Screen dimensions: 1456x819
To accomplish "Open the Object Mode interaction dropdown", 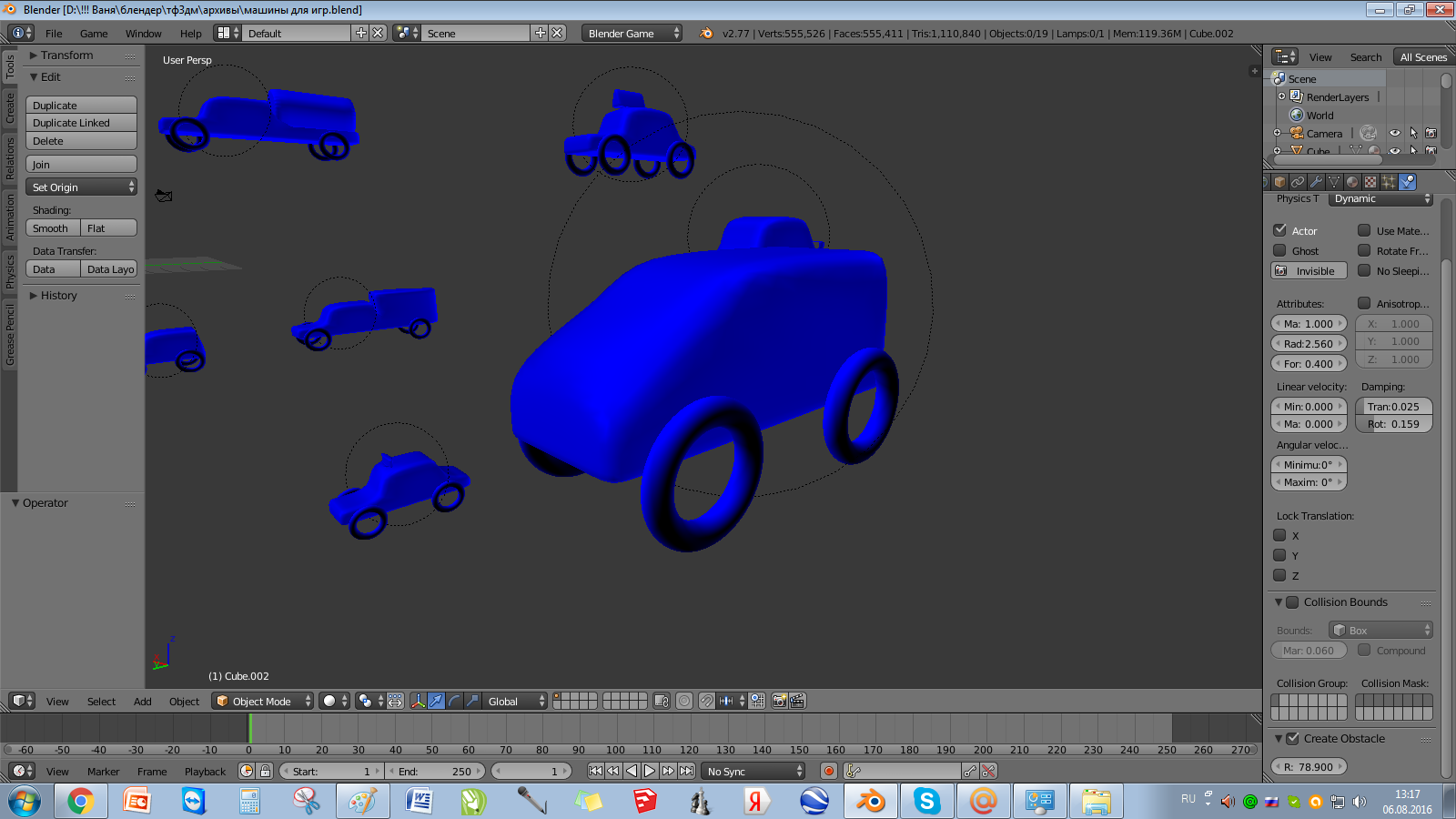I will point(262,701).
